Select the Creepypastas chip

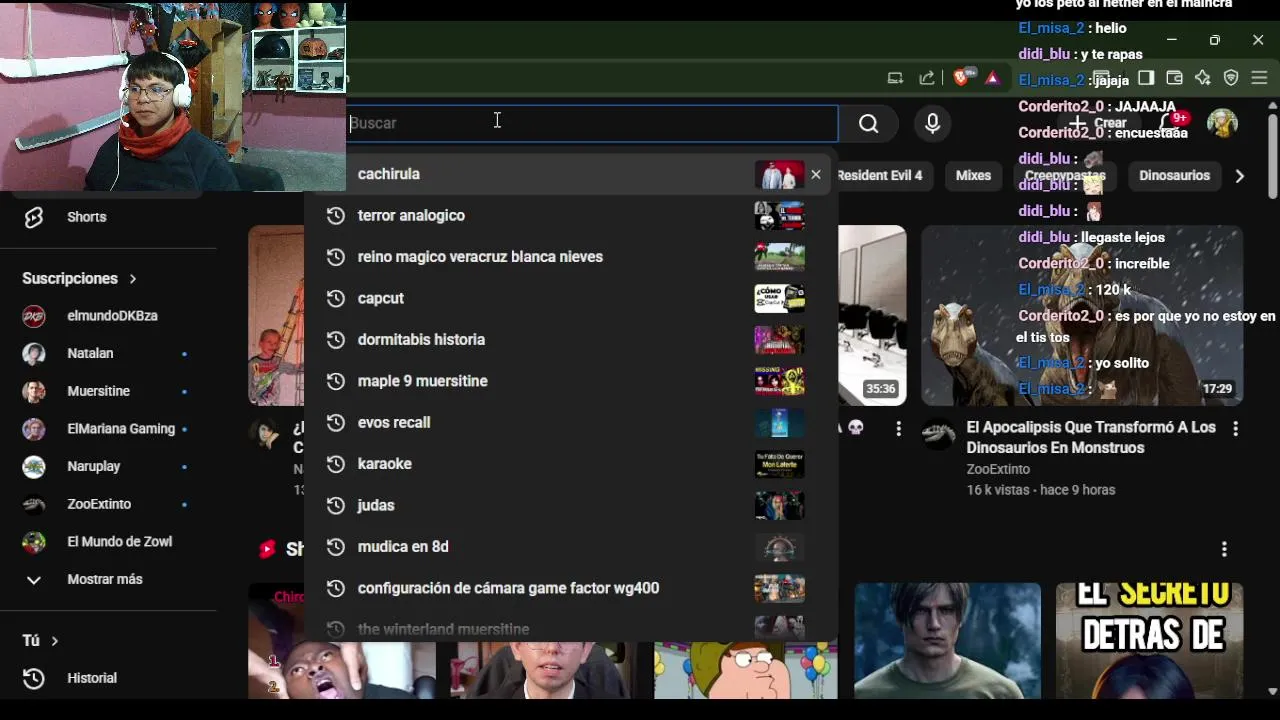1065,175
